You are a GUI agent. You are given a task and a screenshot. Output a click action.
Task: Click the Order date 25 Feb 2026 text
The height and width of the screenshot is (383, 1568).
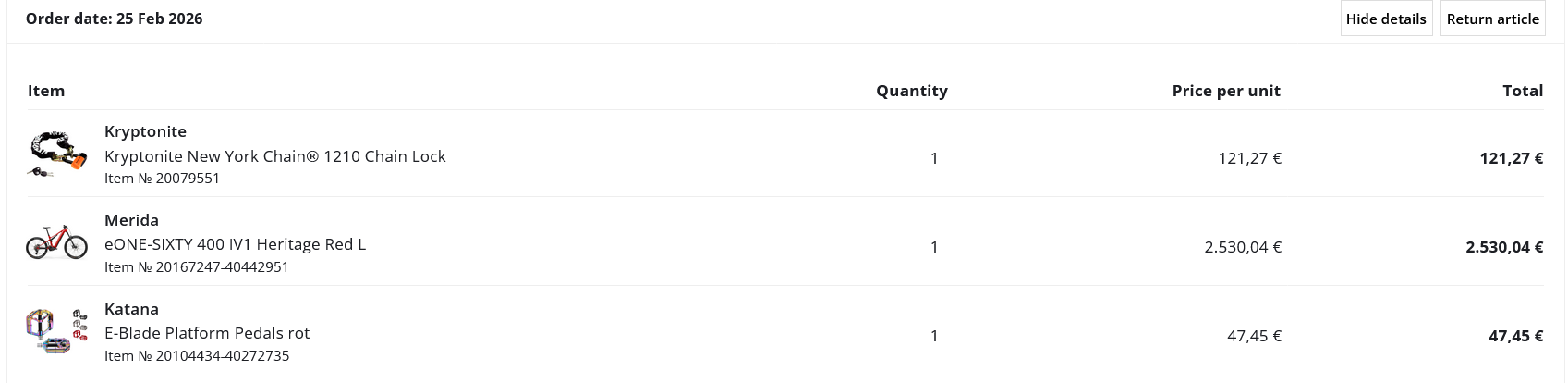tap(114, 19)
